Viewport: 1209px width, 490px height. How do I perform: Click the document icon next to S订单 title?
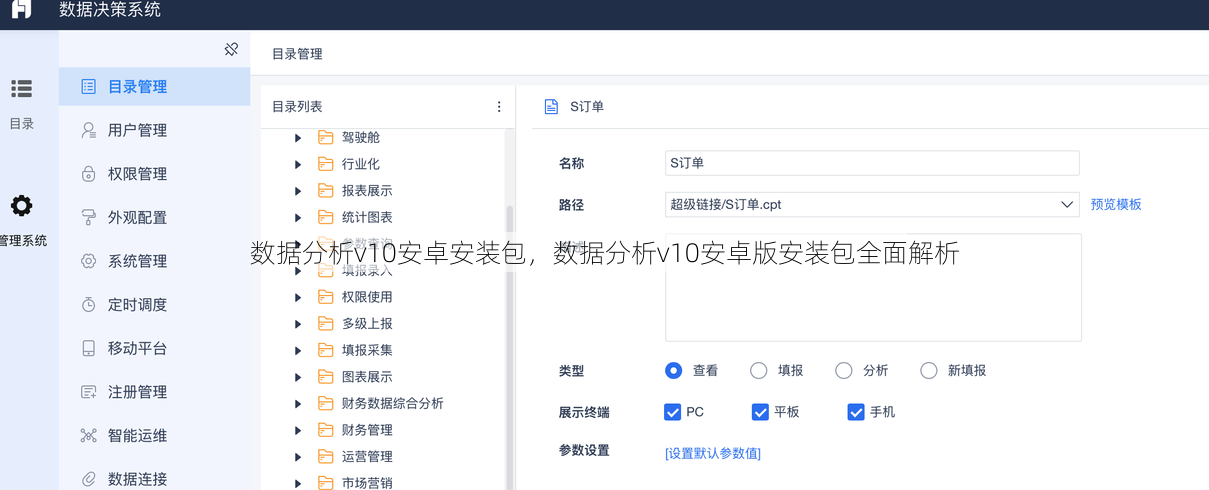tap(550, 106)
